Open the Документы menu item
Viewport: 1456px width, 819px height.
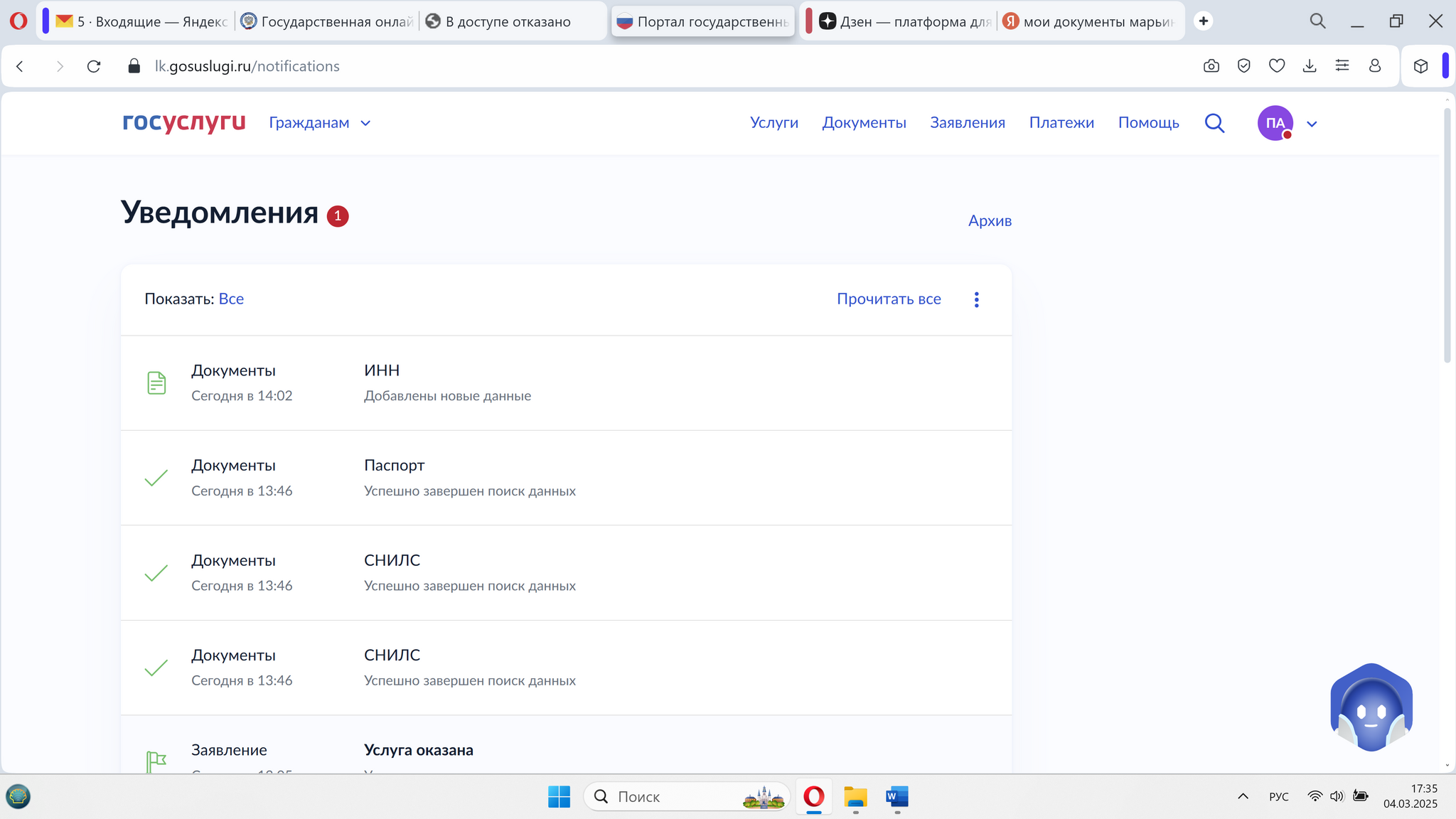[864, 123]
